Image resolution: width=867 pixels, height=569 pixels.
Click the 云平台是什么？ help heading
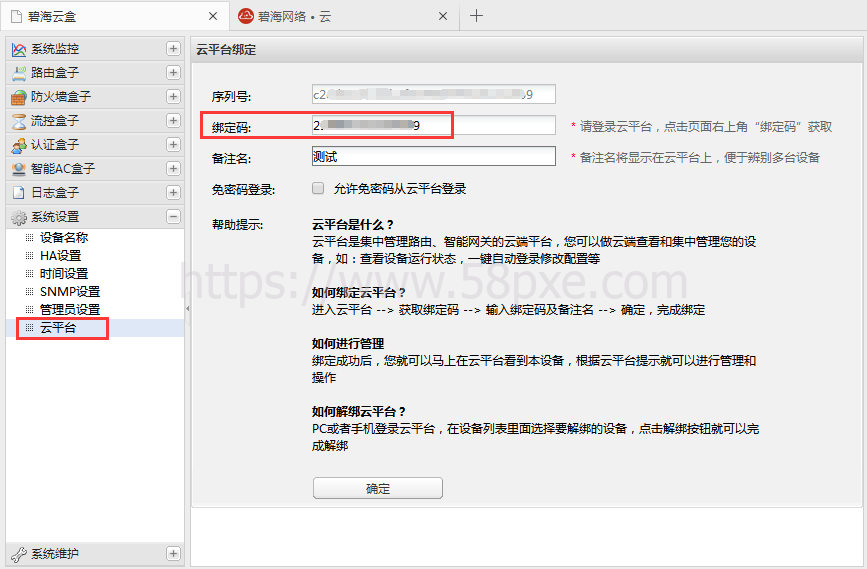[x=353, y=225]
